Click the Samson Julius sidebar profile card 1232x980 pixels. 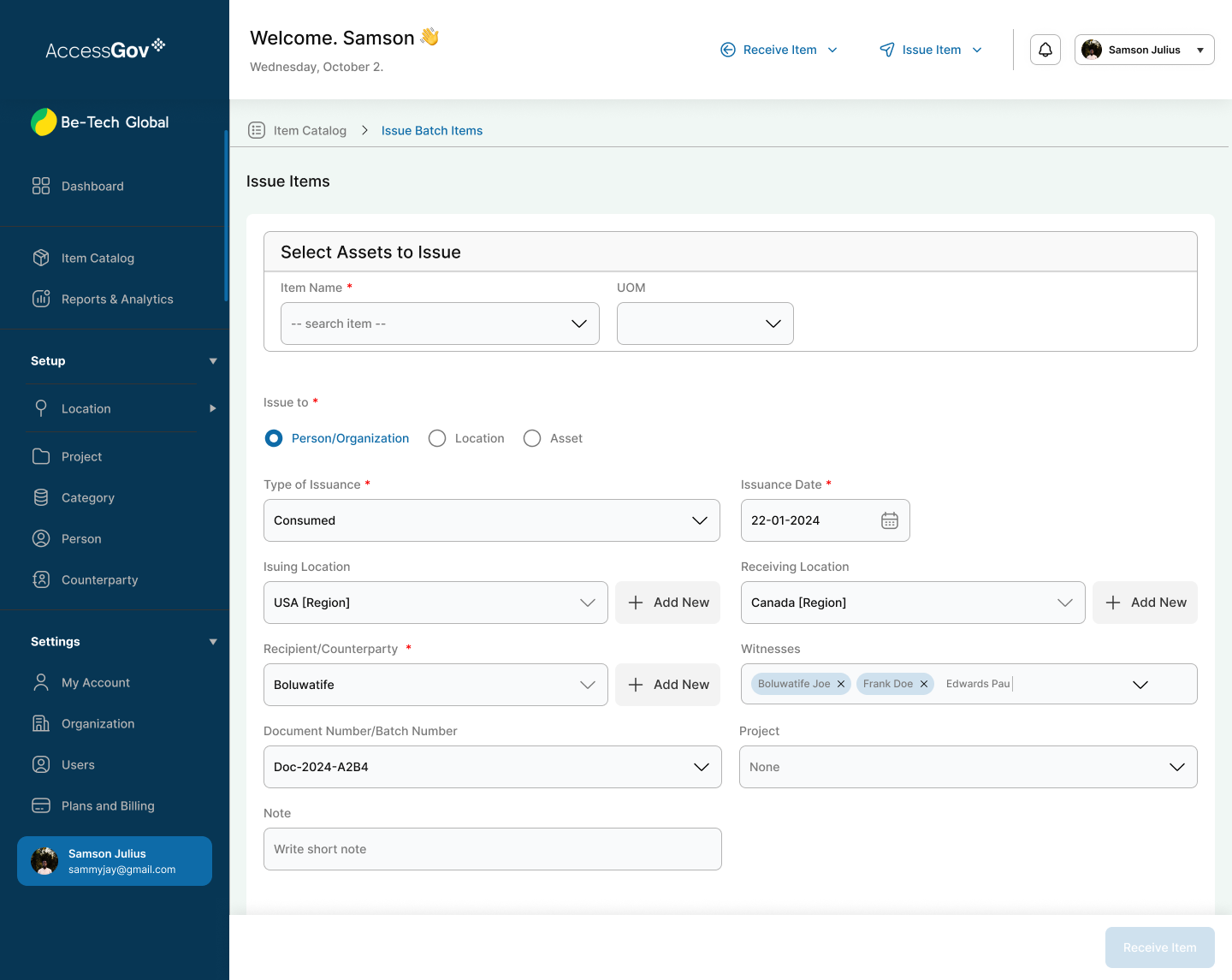coord(115,861)
